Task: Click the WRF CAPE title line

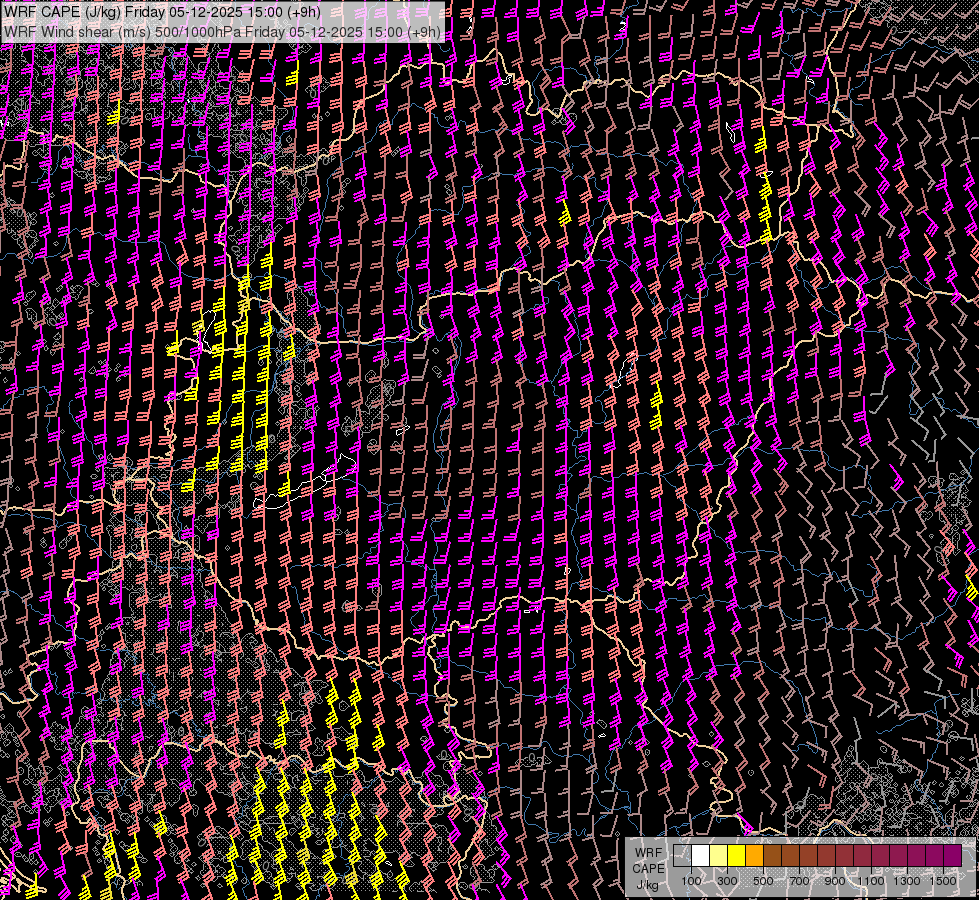Action: point(162,12)
